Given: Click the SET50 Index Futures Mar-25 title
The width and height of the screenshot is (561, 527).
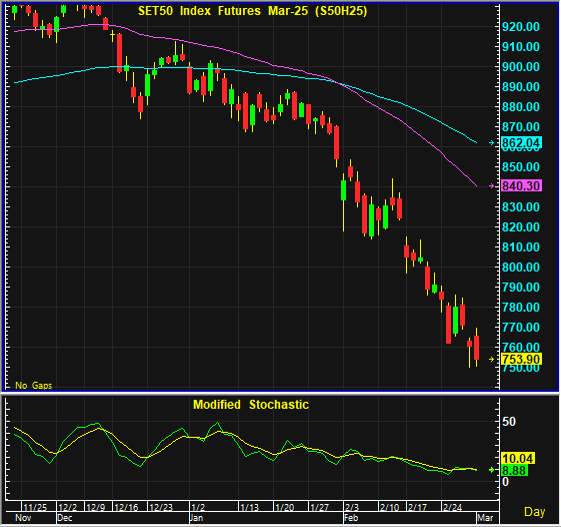Looking at the screenshot, I should pos(253,11).
